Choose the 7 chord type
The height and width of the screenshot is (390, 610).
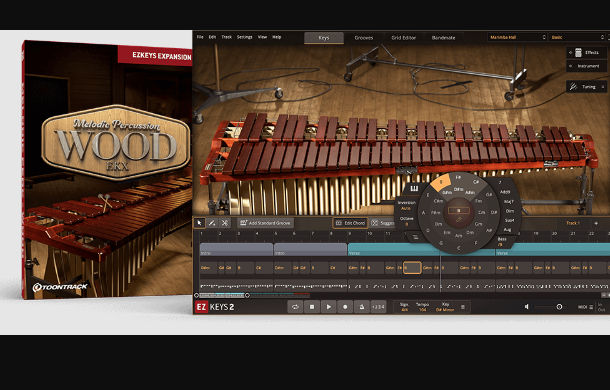coord(500,183)
